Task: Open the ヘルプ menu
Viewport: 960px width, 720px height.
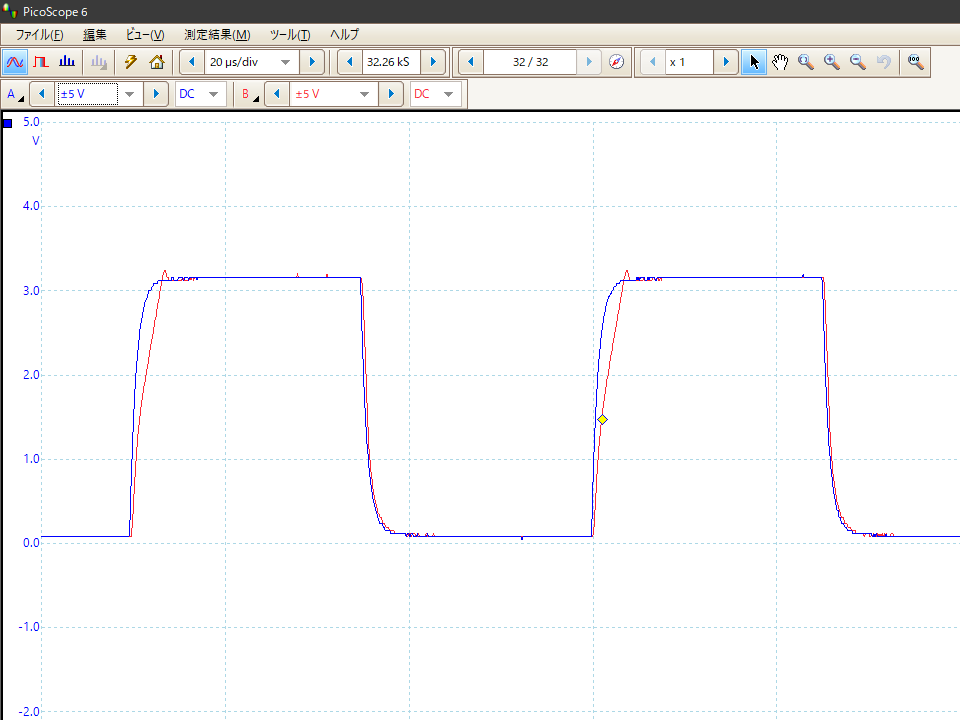Action: coord(344,35)
